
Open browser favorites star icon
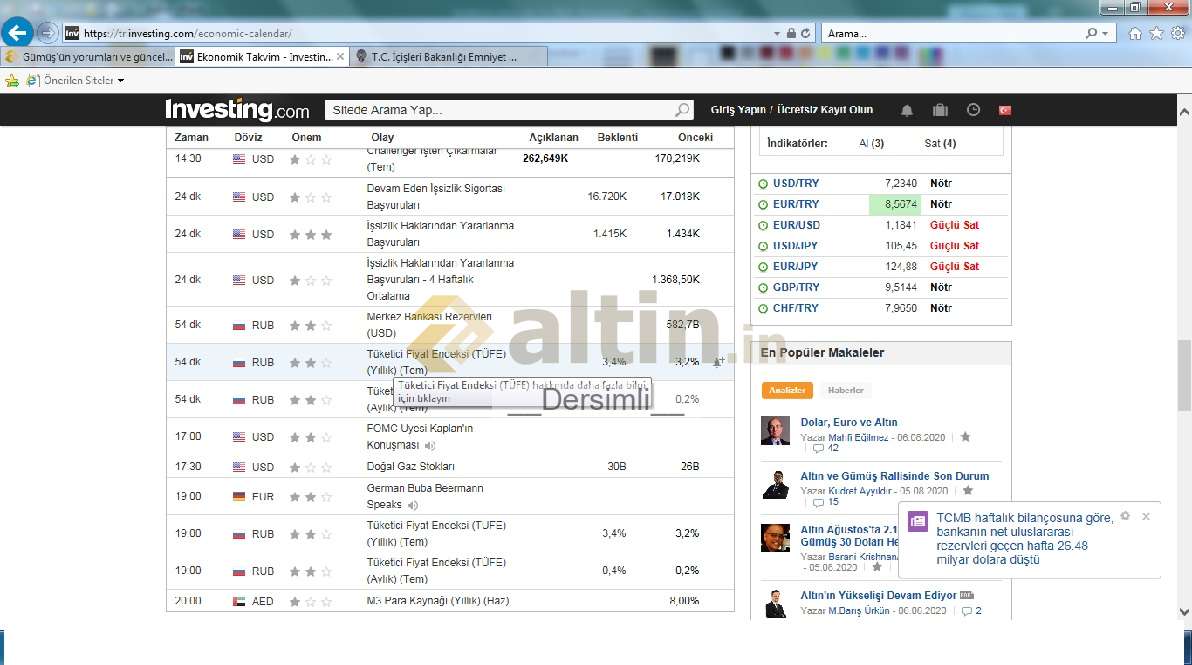(x=1156, y=33)
